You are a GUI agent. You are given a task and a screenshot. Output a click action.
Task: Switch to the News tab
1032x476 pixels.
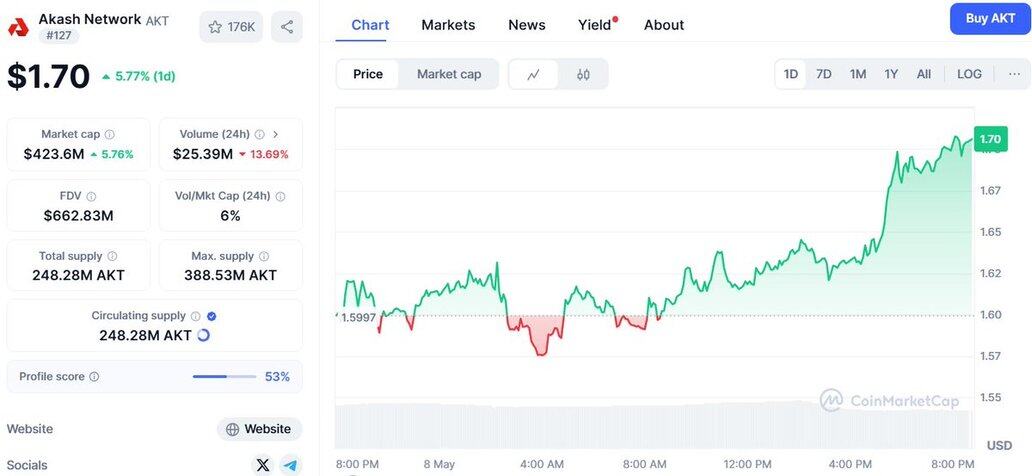527,25
